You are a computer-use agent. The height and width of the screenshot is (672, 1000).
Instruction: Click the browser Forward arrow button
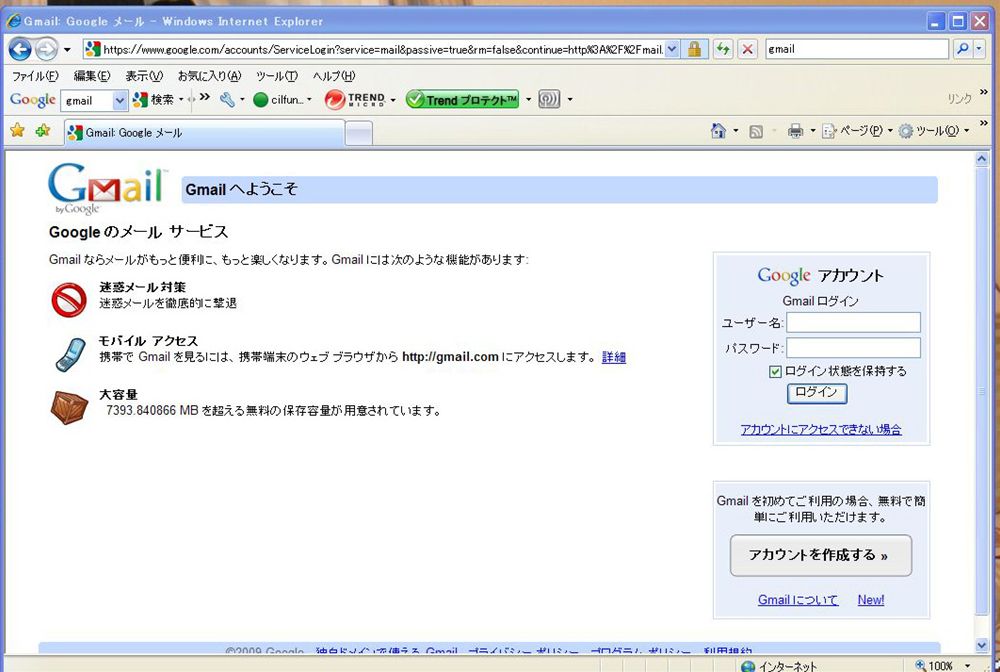pyautogui.click(x=46, y=49)
